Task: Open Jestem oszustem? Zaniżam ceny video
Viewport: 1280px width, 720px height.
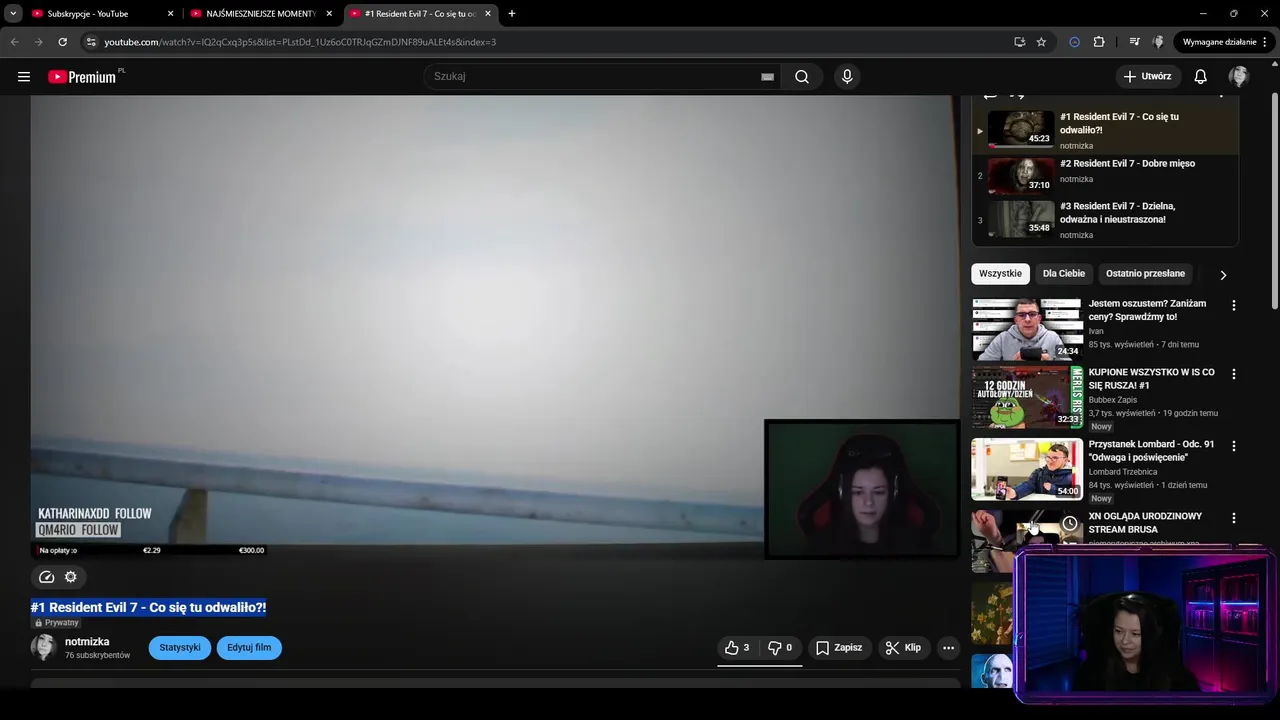Action: pyautogui.click(x=1147, y=310)
